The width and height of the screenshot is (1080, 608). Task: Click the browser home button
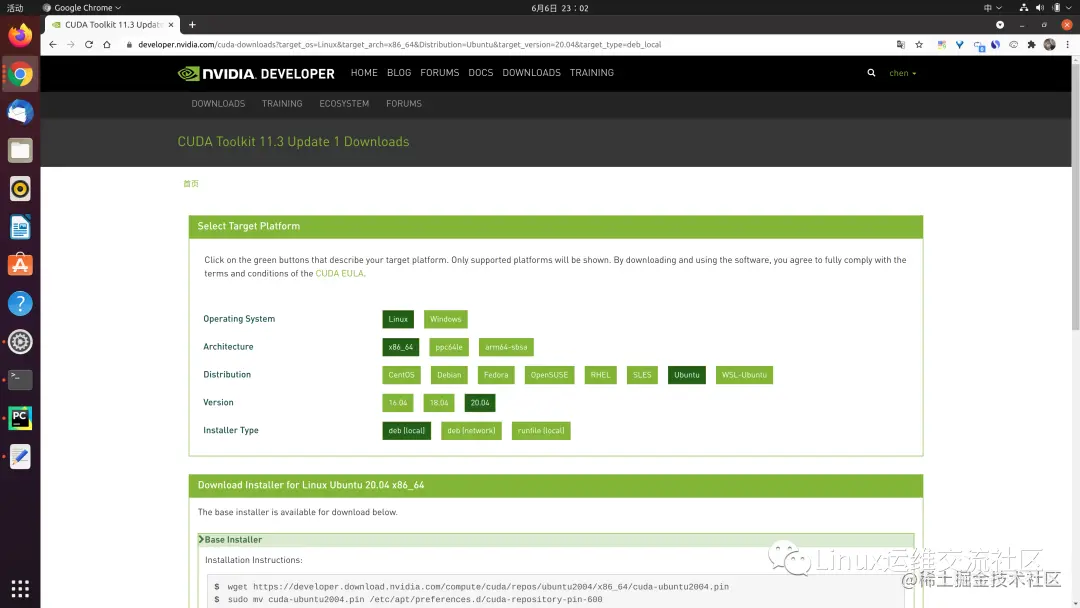pyautogui.click(x=107, y=44)
